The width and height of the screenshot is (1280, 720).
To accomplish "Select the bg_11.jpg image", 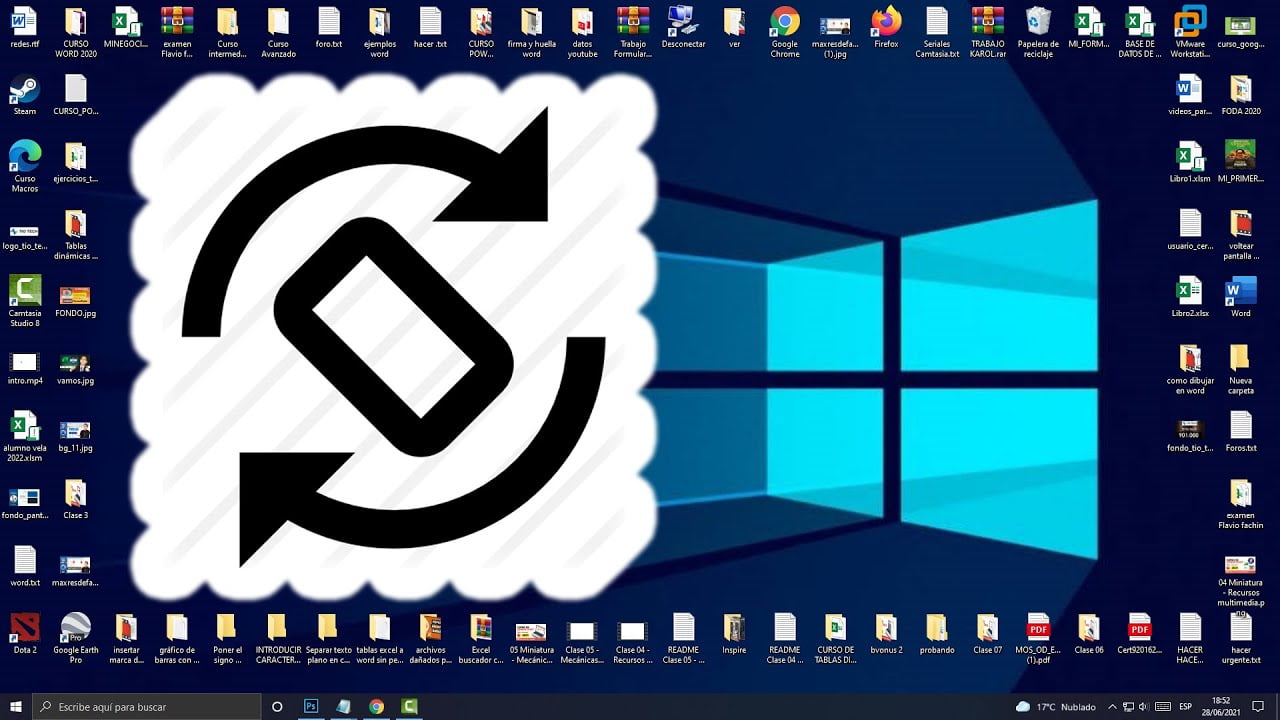I will click(x=75, y=435).
